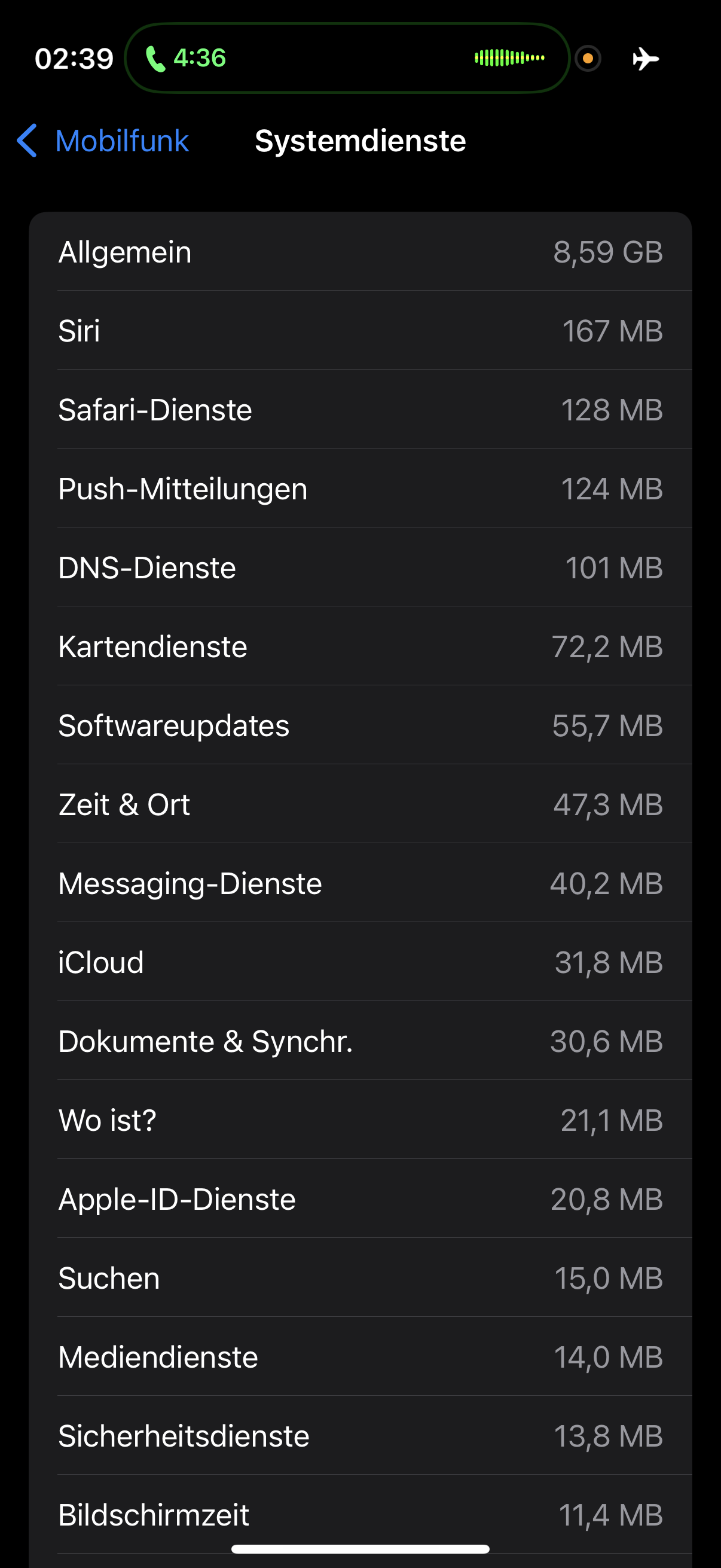The height and width of the screenshot is (1568, 721).
Task: Tap the Safari-Dienste entry
Action: click(360, 410)
